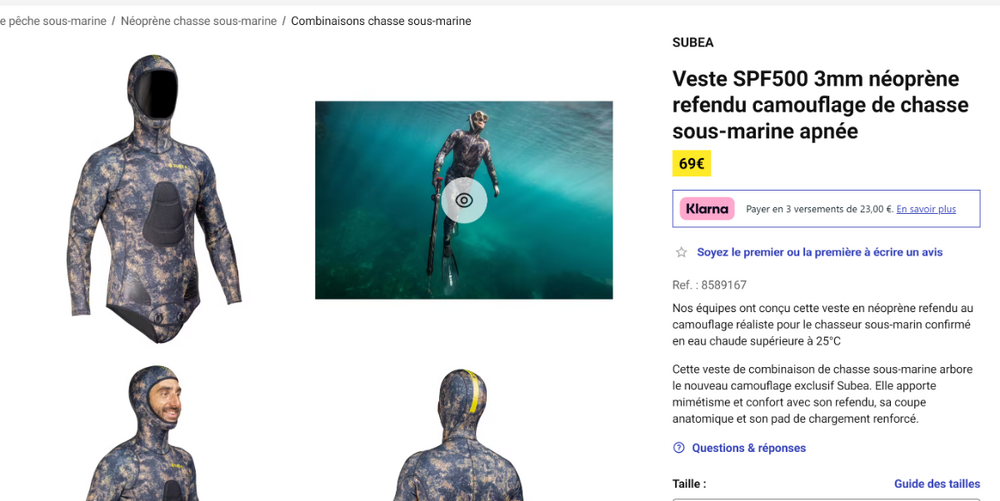Click the eye icon on the underwater photo

(464, 200)
